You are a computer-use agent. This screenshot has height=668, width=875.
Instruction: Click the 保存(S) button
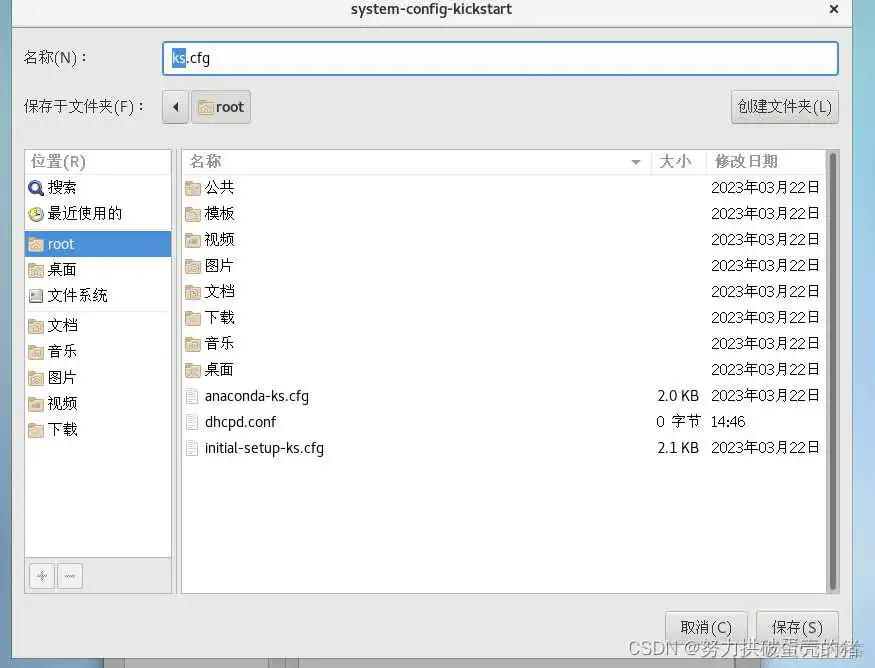[796, 626]
